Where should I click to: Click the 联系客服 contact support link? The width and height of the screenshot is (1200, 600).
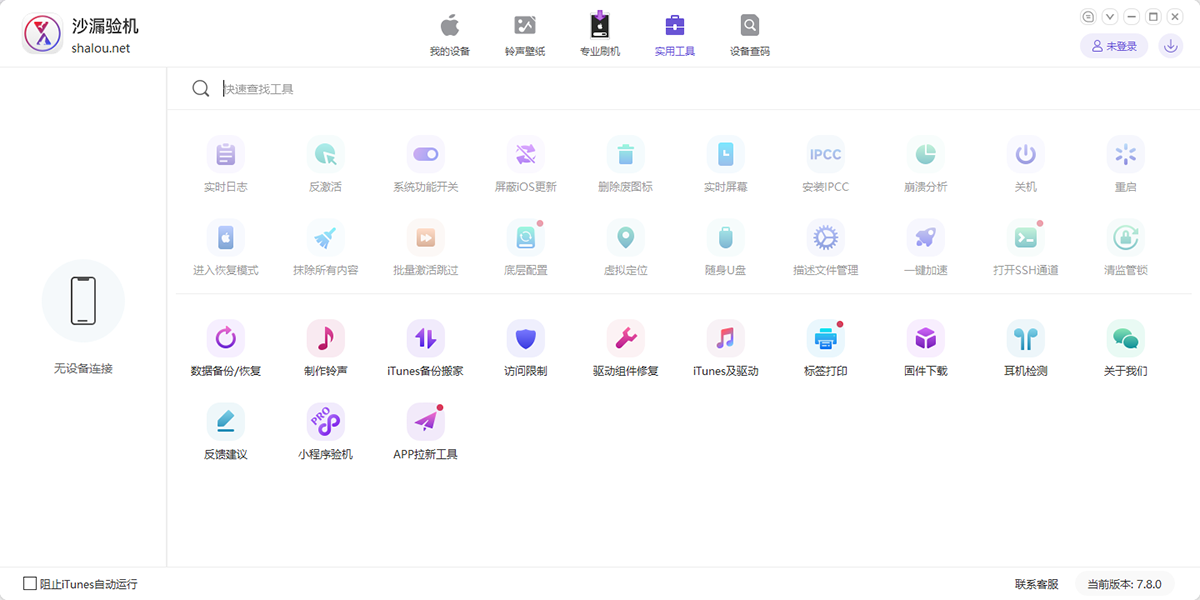point(1036,584)
